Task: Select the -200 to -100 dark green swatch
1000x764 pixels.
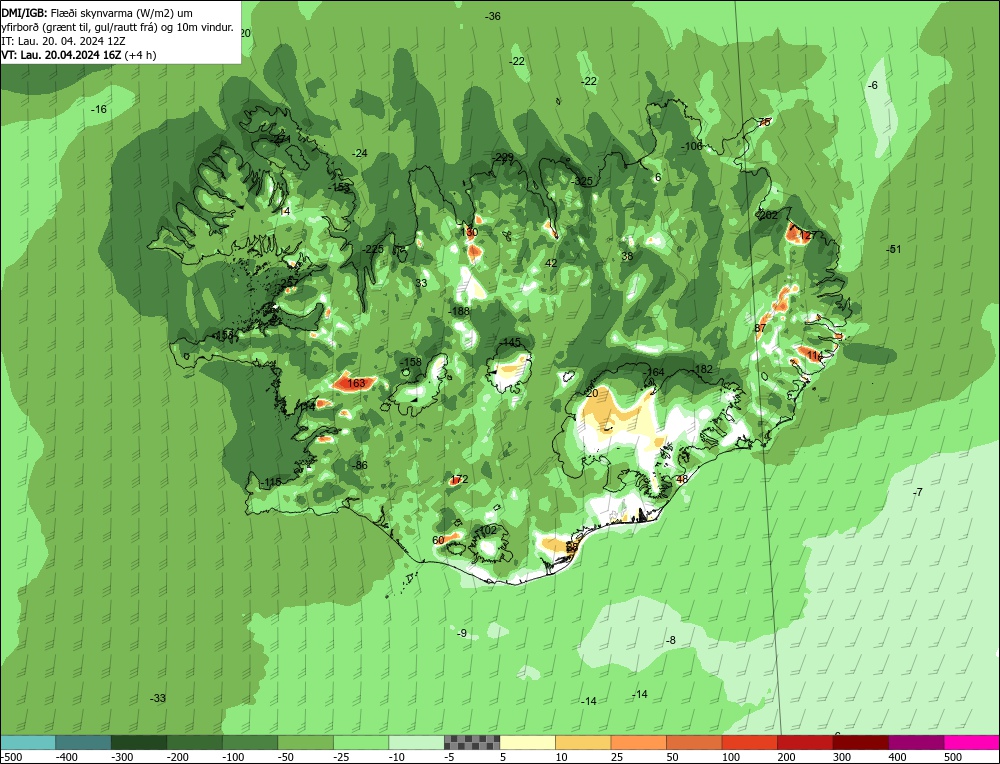Action: coord(194,742)
